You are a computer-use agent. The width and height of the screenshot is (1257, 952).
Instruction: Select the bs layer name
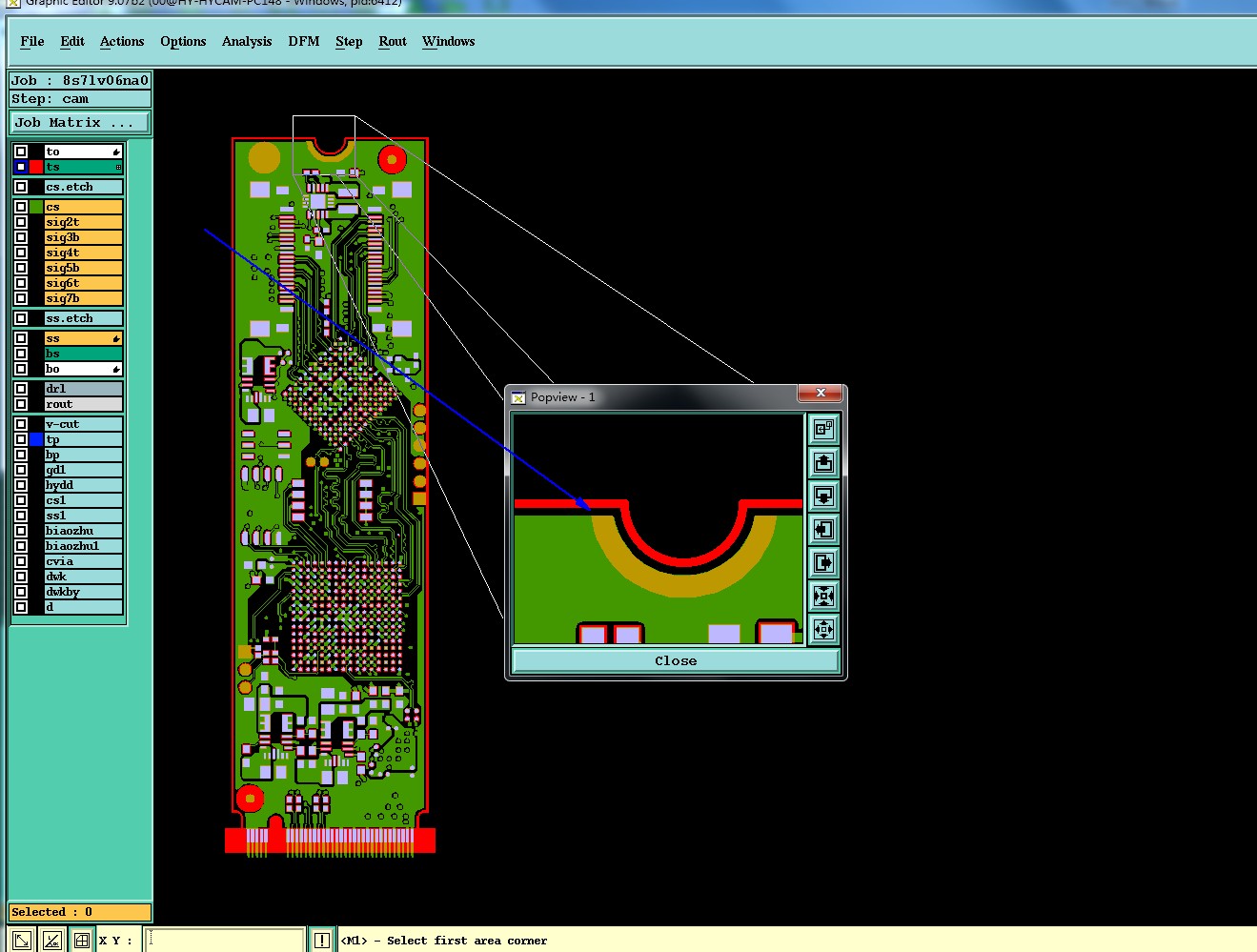(x=84, y=354)
